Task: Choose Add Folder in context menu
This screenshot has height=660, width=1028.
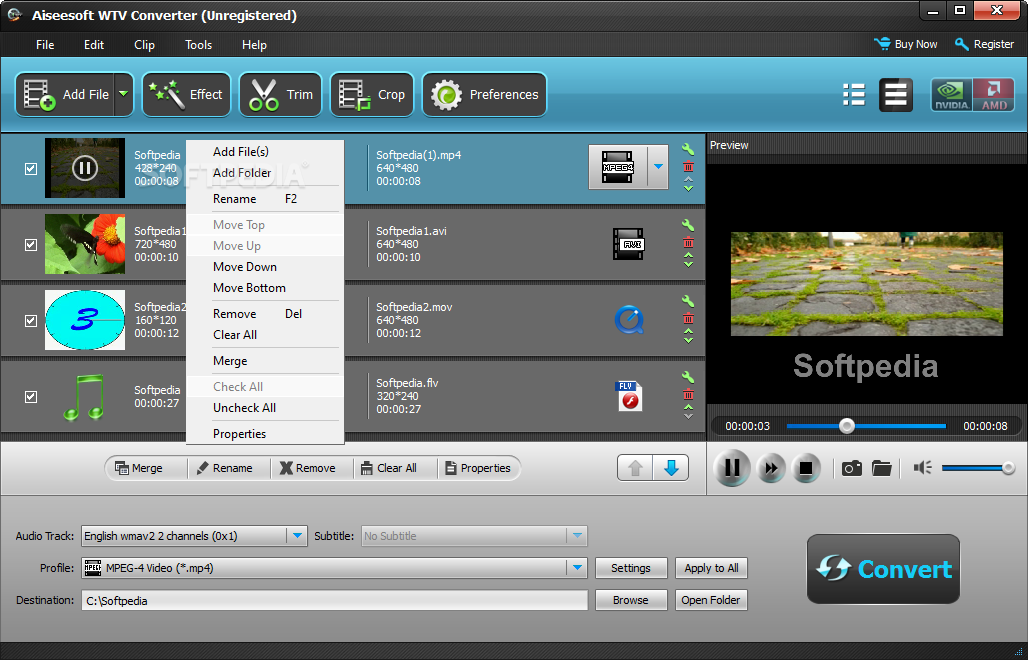Action: 265,172
